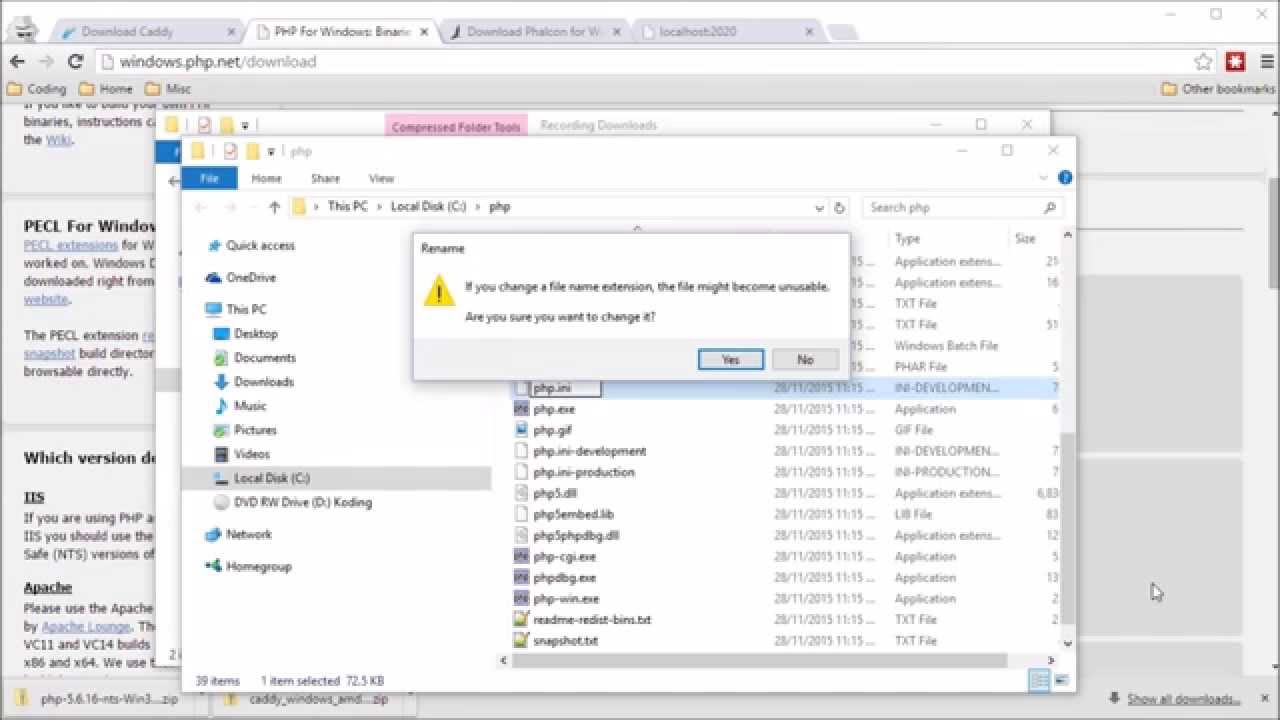Image resolution: width=1280 pixels, height=720 pixels.
Task: Click the Explorer forward arrow
Action: 229,207
